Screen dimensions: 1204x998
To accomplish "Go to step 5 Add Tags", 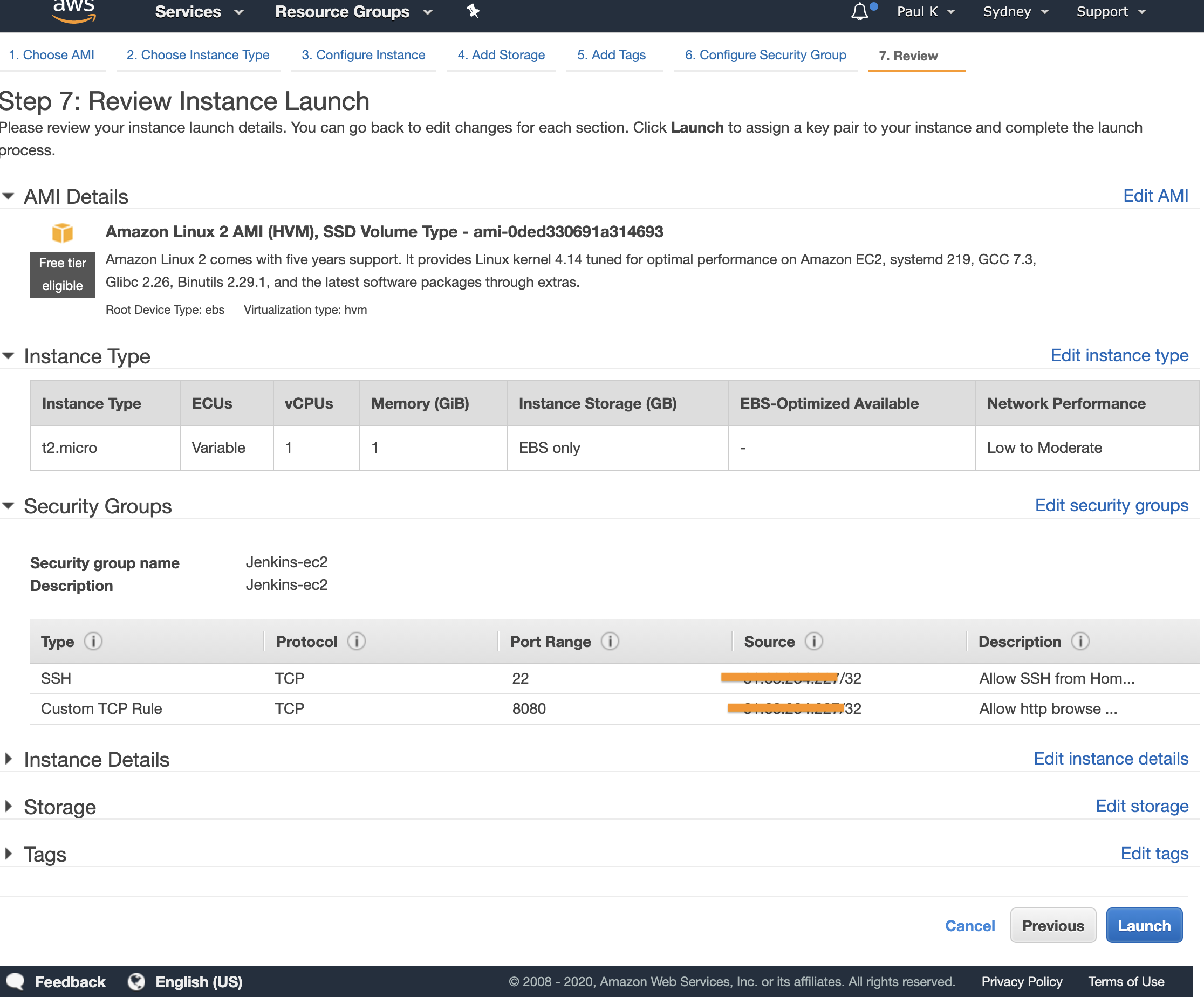I will point(611,55).
